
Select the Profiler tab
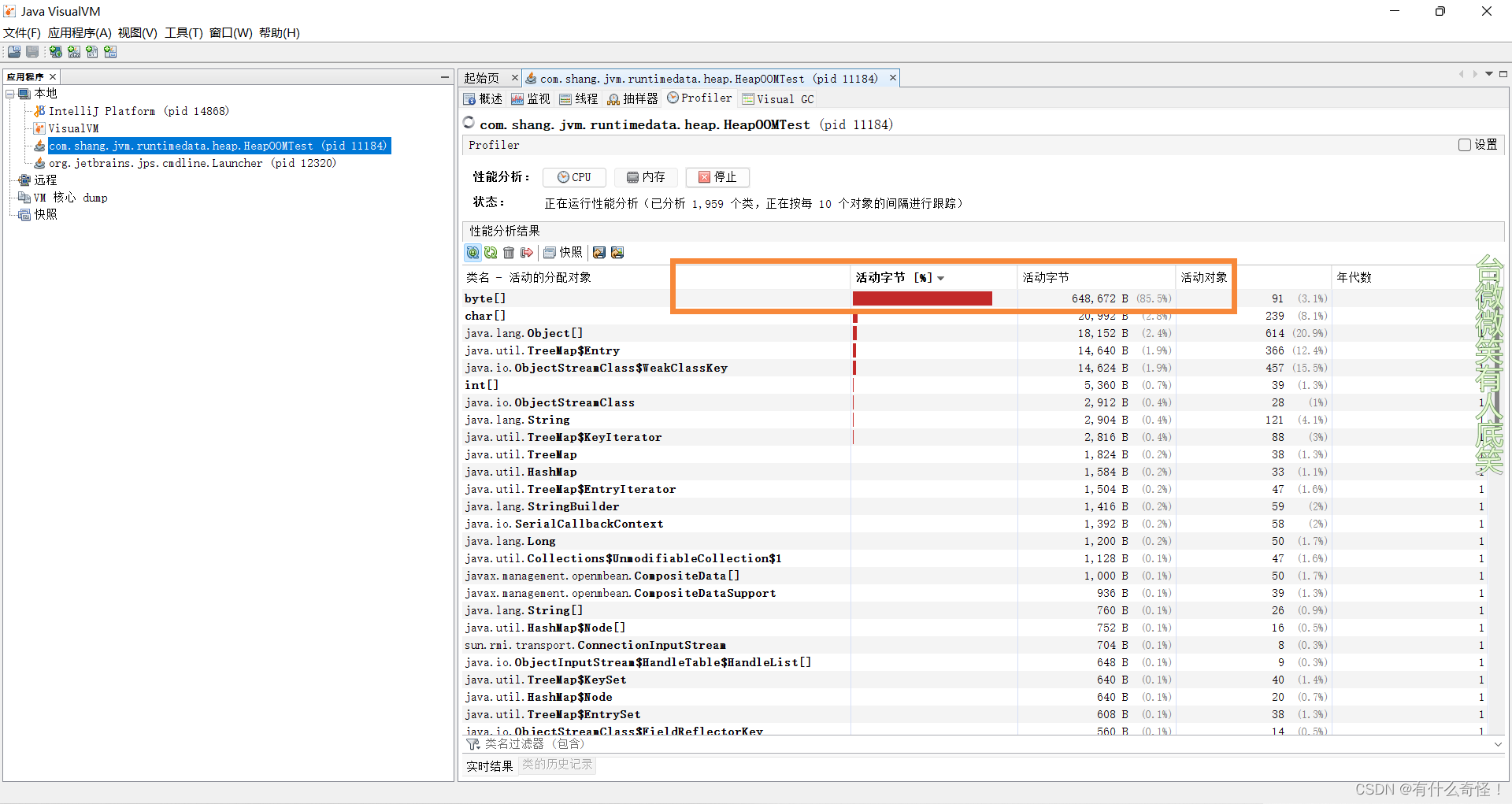point(699,98)
